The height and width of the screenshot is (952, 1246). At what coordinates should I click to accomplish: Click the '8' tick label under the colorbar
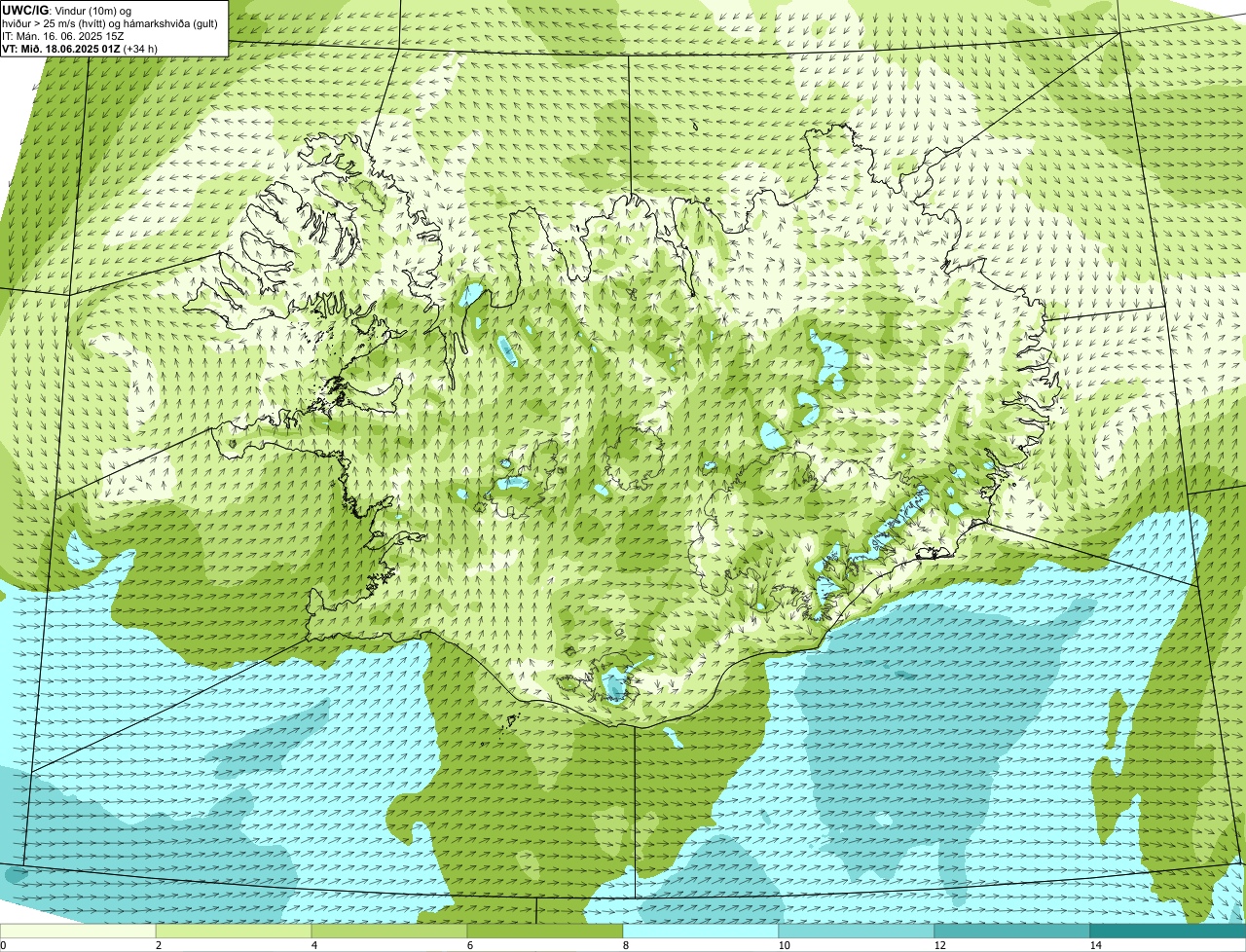pyautogui.click(x=625, y=945)
